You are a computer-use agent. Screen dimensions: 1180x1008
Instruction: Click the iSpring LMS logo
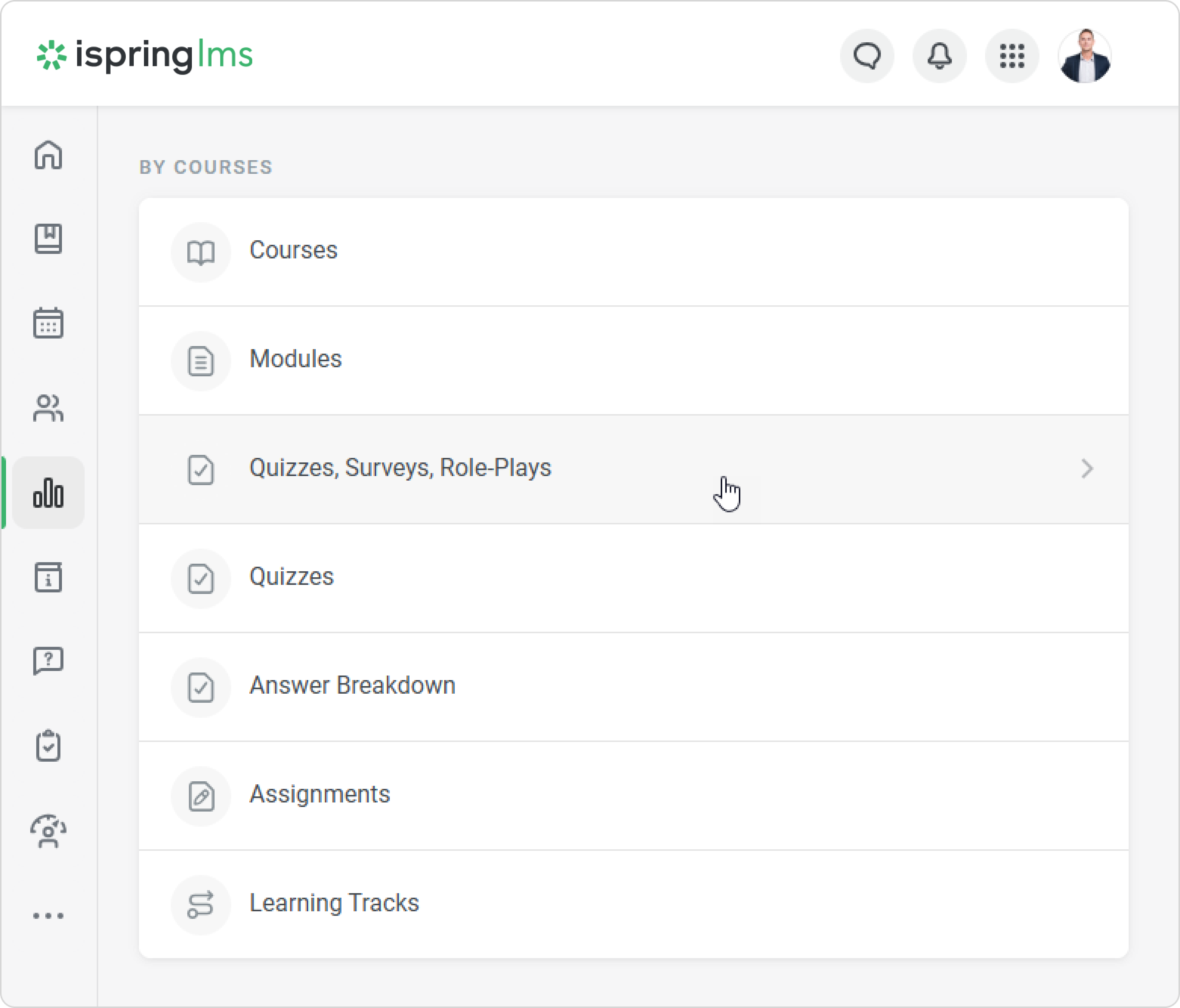click(x=145, y=56)
